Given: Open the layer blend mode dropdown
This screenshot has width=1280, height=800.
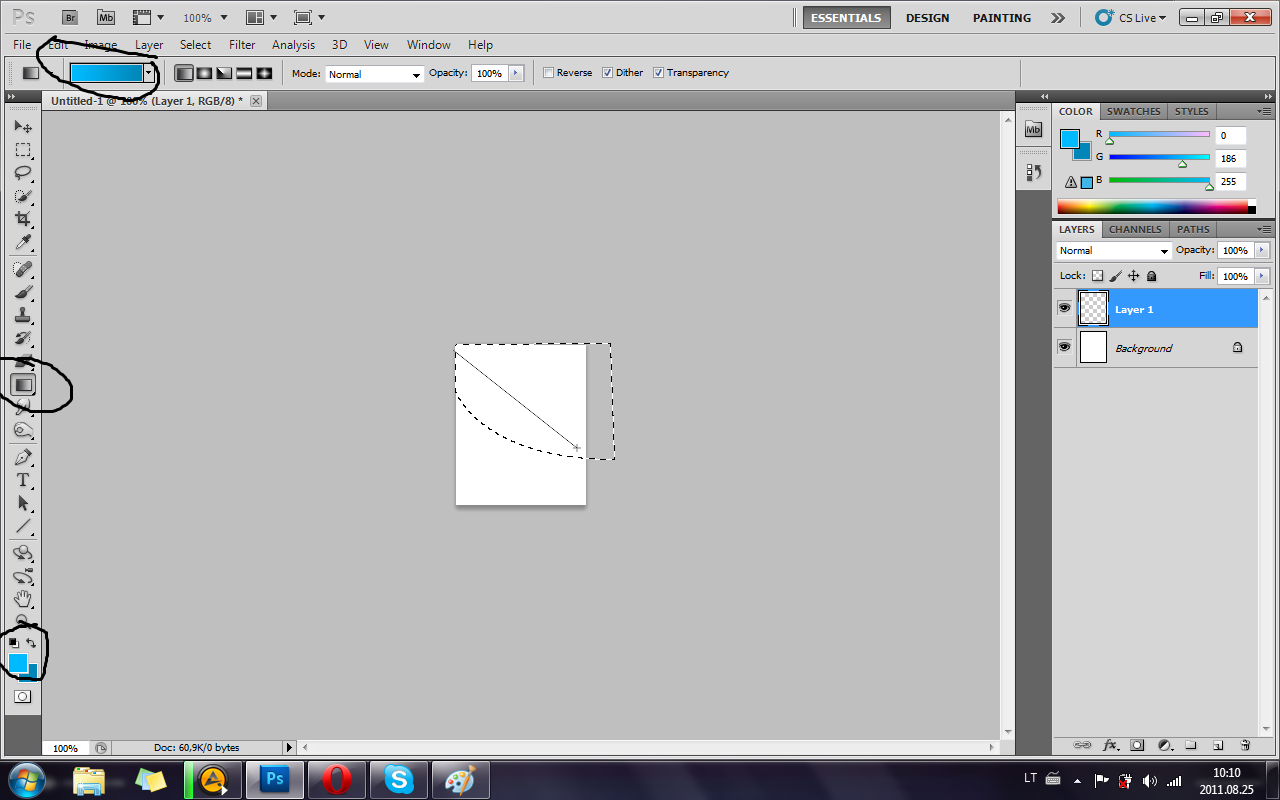Looking at the screenshot, I should click(x=1113, y=251).
